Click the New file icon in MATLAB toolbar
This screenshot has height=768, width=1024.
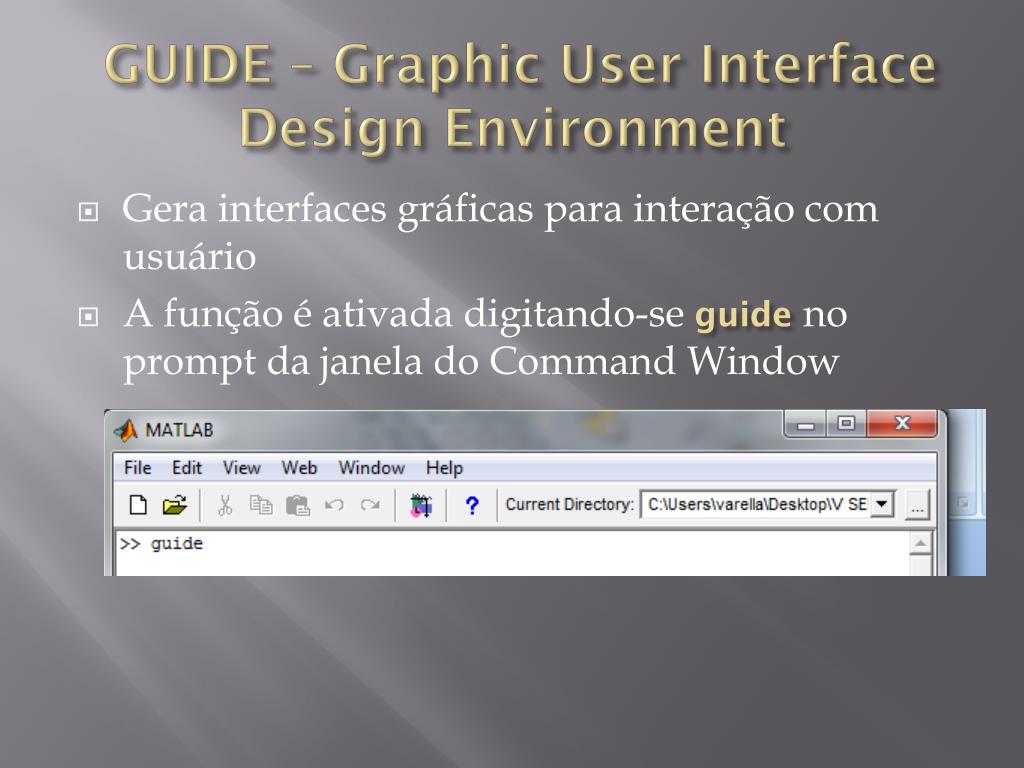(138, 505)
